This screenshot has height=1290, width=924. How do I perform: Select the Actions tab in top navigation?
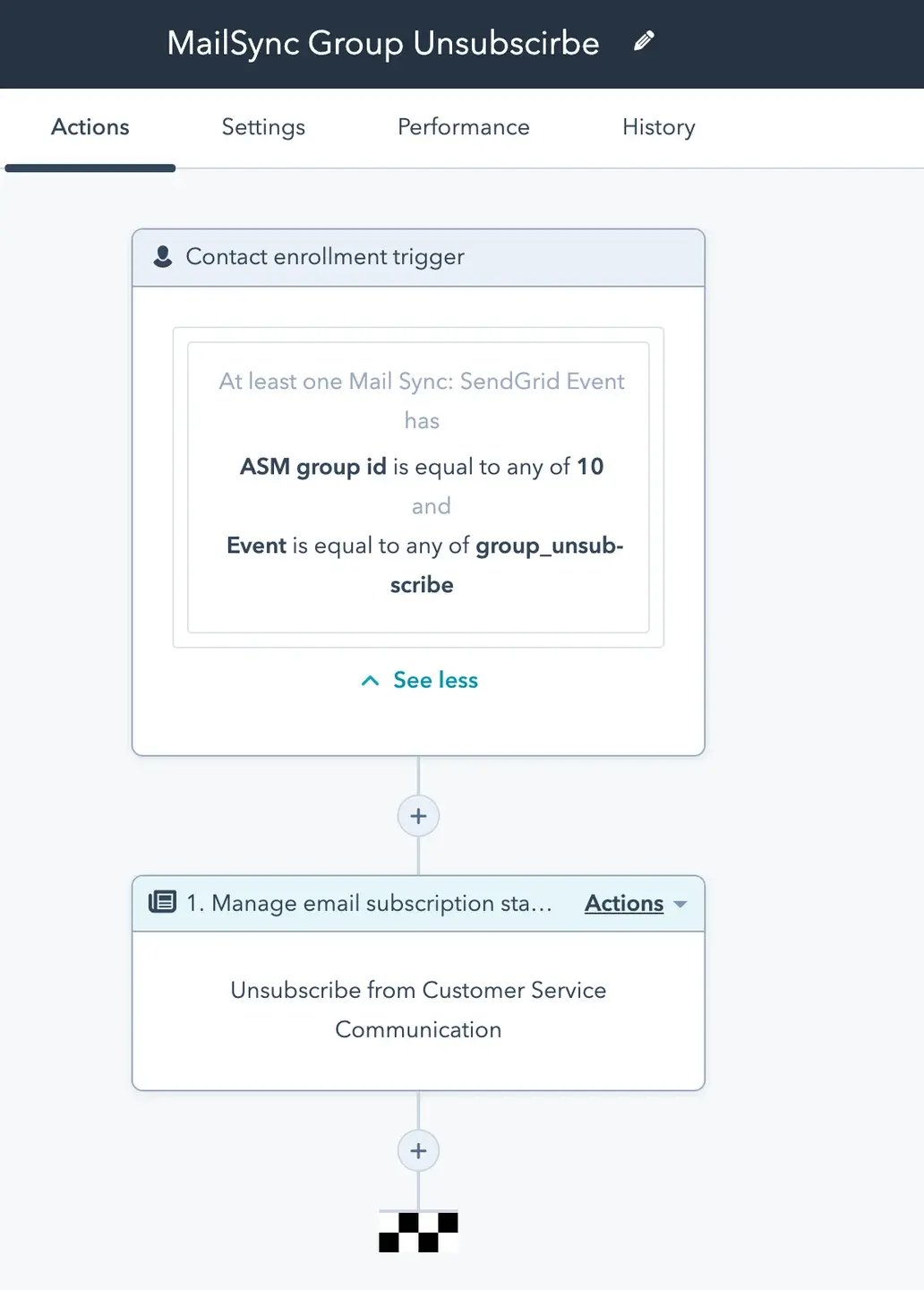click(x=90, y=127)
